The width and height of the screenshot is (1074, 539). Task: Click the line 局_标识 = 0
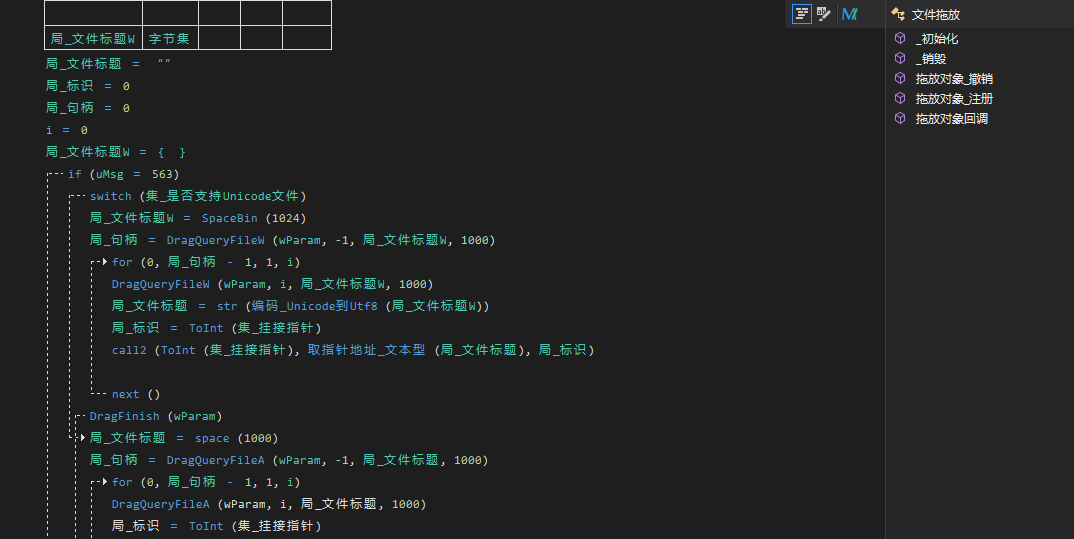tap(88, 86)
